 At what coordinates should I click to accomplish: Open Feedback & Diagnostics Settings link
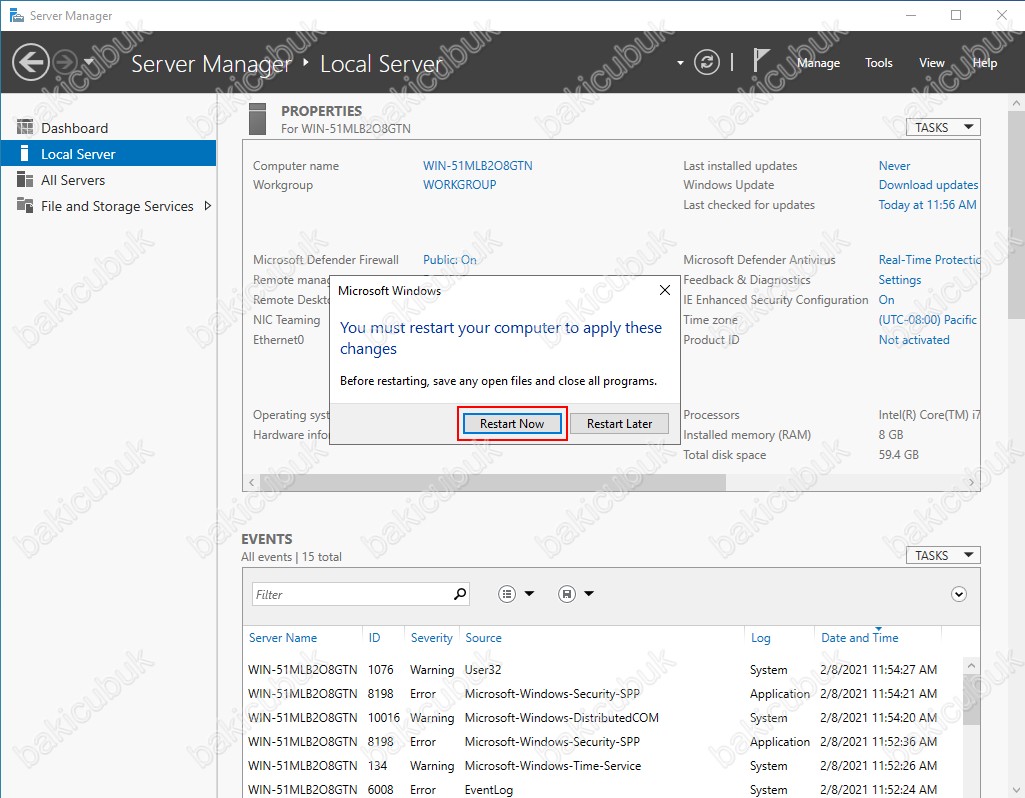pos(899,280)
